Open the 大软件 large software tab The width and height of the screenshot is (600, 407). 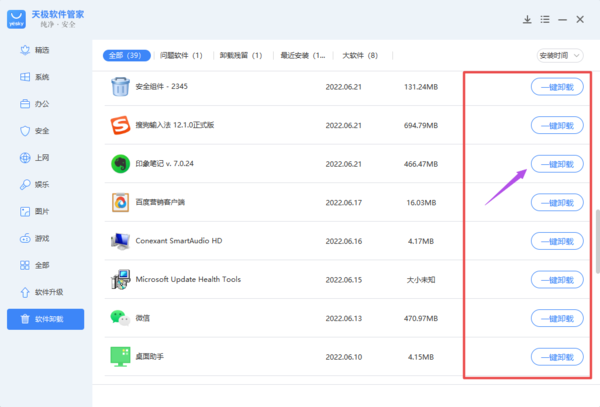[x=360, y=55]
